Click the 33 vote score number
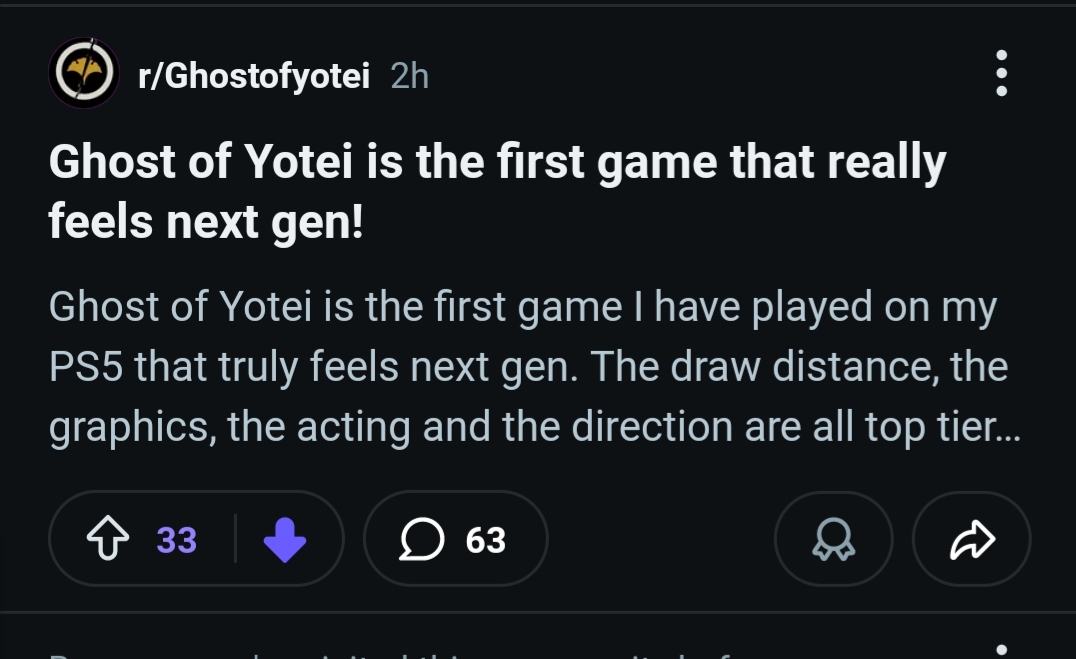Viewport: 1076px width, 659px height. click(177, 540)
